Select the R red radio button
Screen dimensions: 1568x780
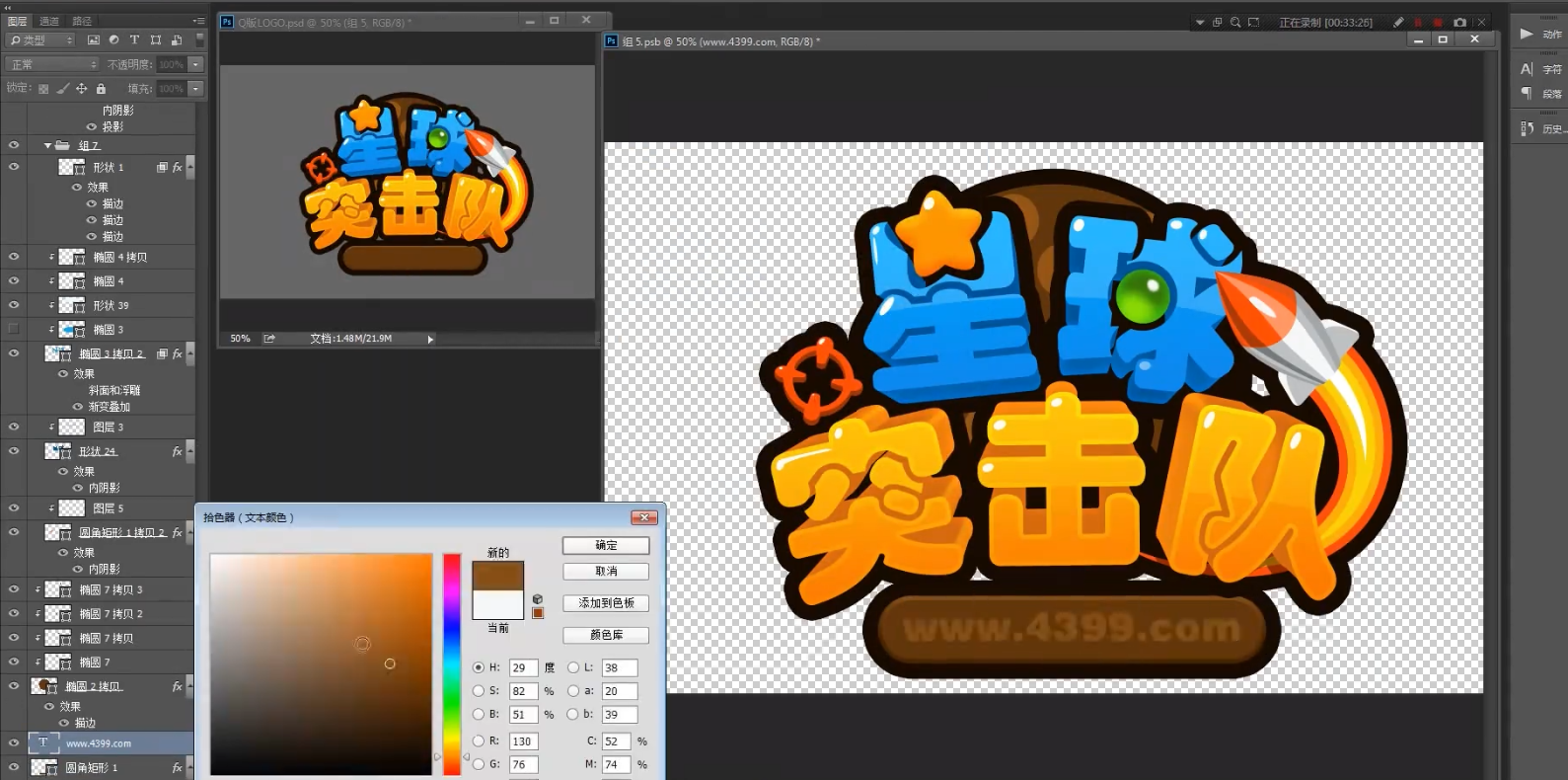[479, 741]
